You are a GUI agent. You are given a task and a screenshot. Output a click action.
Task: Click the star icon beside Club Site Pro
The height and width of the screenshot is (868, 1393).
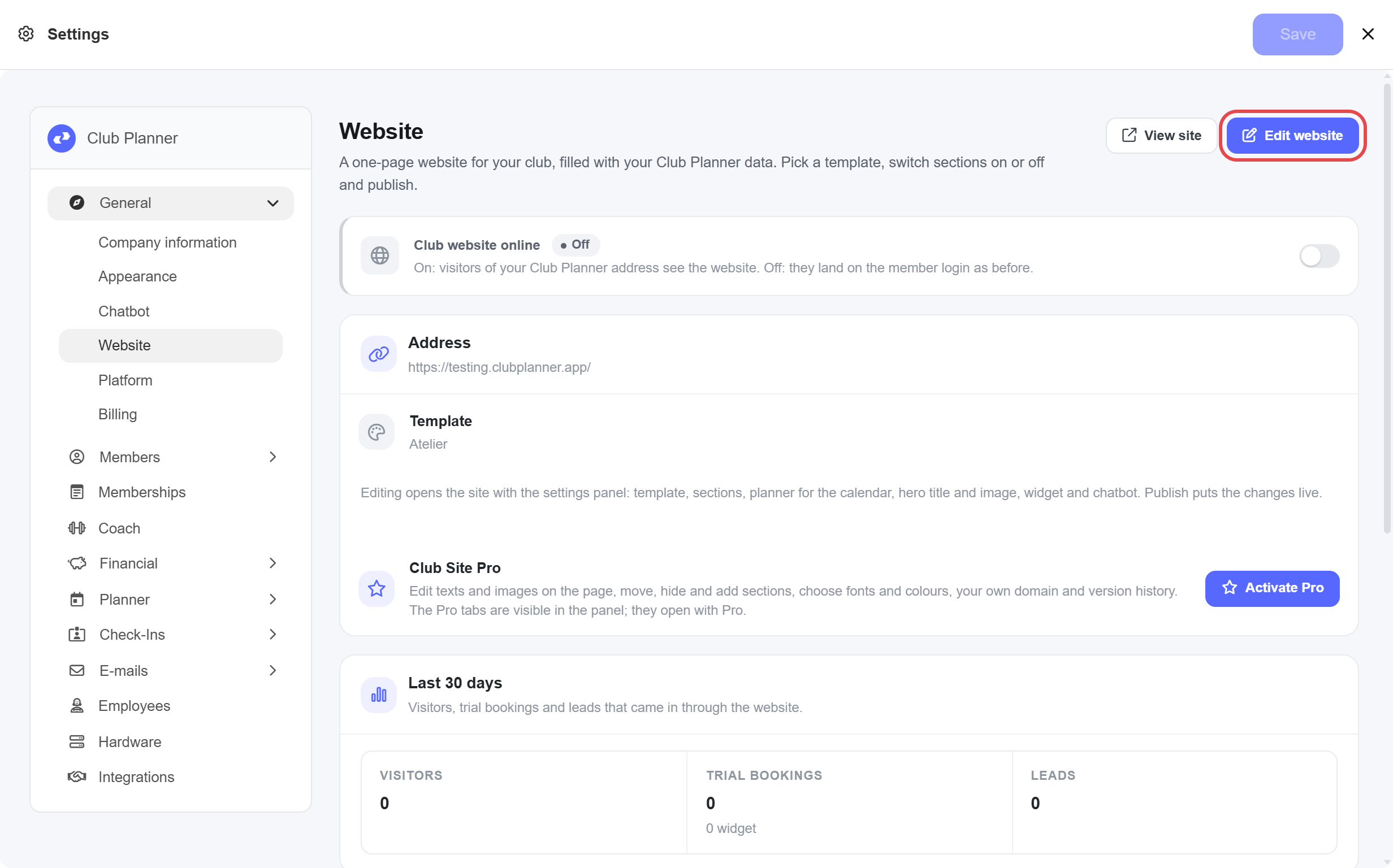click(x=377, y=588)
